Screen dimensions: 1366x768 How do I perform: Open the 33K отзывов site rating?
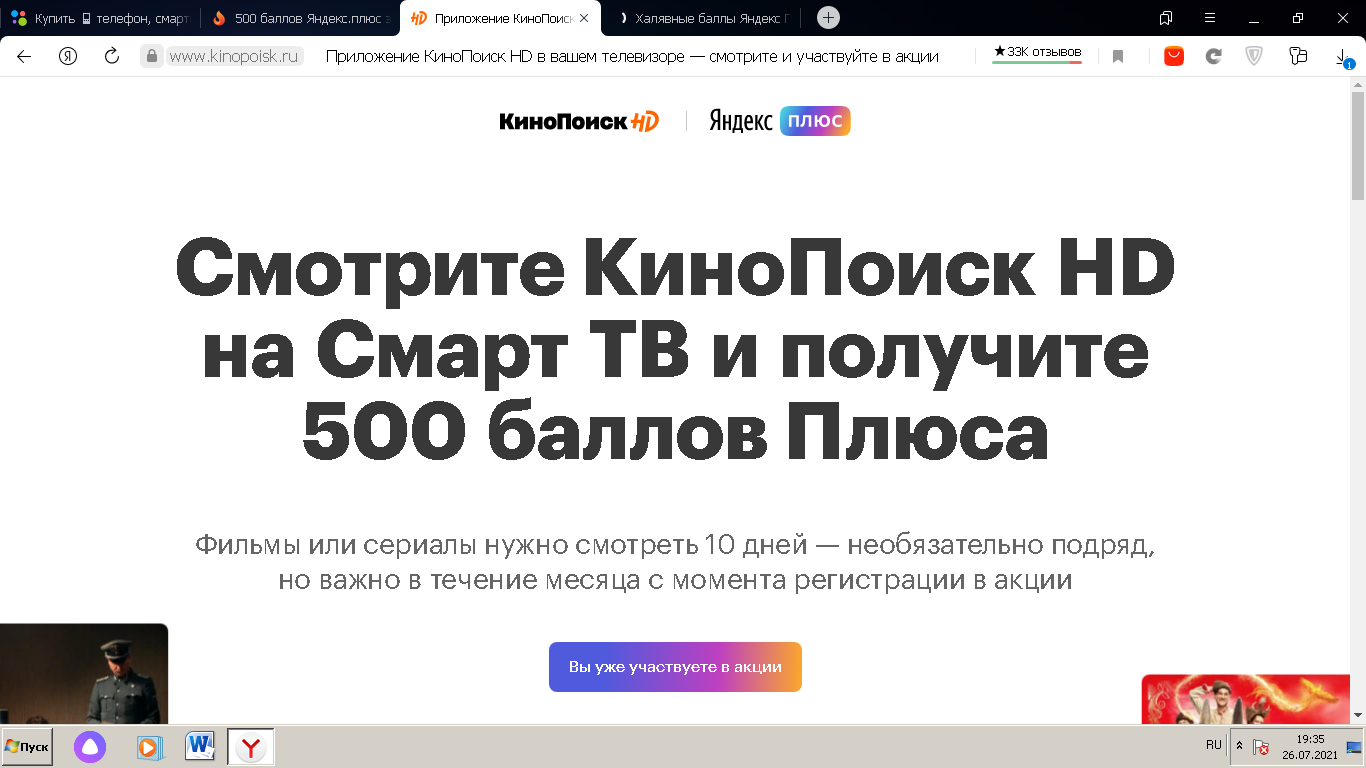pos(1037,53)
